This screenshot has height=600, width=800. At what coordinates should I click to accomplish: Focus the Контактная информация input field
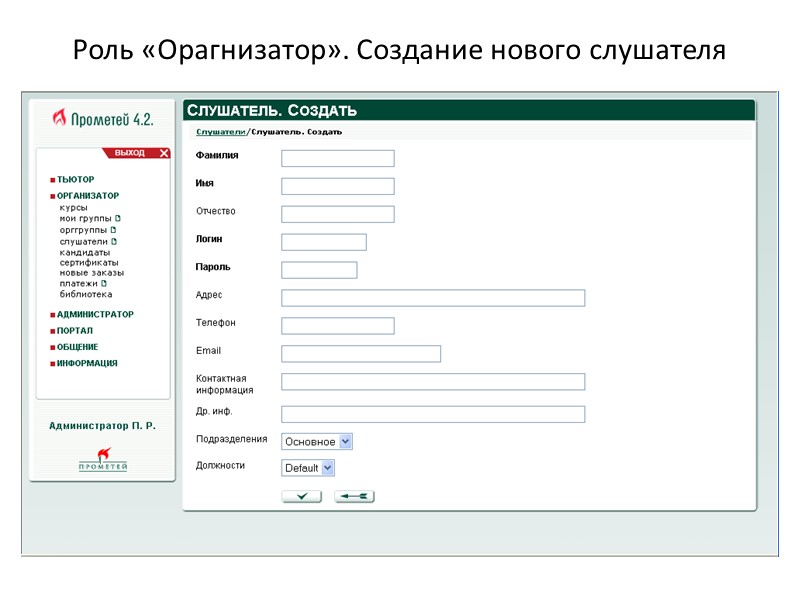click(x=433, y=382)
